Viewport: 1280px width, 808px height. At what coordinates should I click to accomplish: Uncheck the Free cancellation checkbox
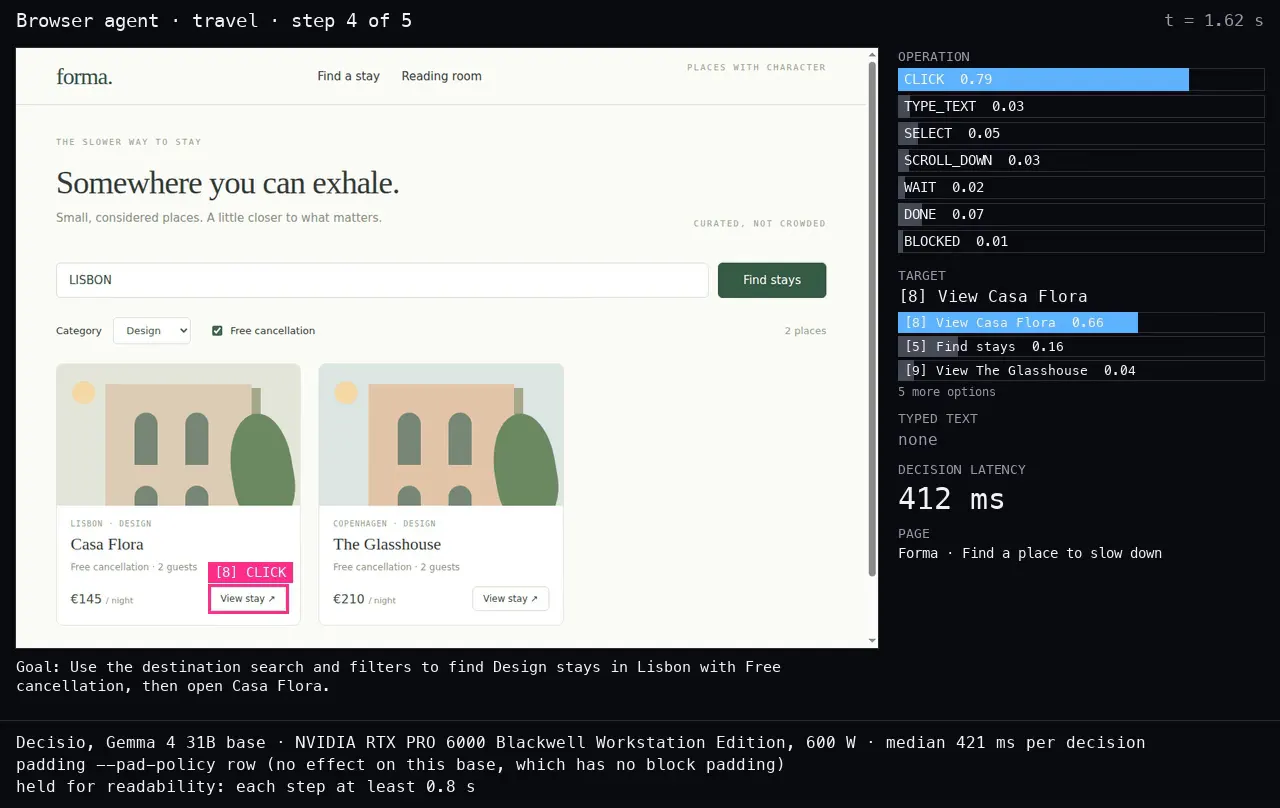click(217, 331)
